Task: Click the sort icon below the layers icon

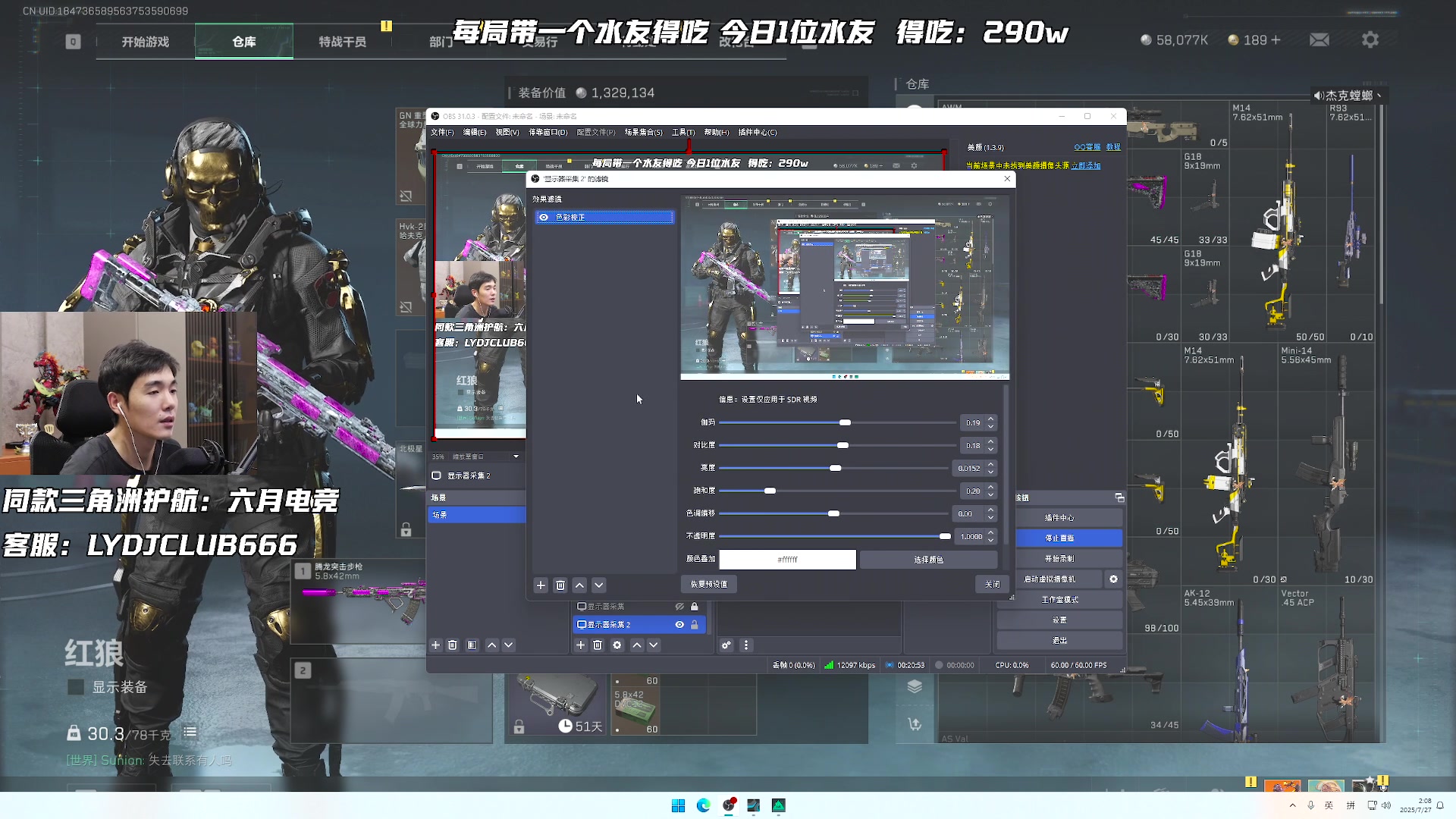Action: (x=915, y=724)
